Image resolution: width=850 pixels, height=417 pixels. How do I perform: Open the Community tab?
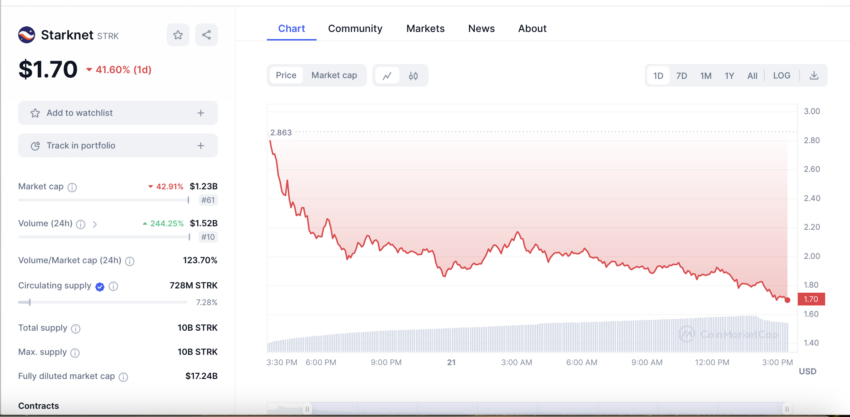pyautogui.click(x=355, y=29)
